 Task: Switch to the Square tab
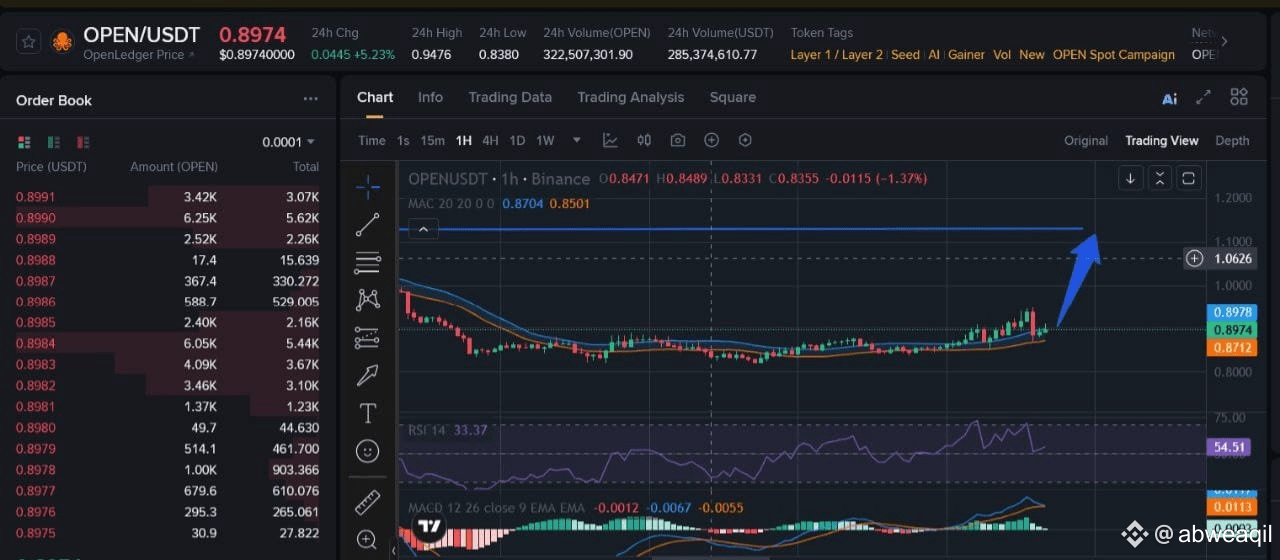coord(733,97)
